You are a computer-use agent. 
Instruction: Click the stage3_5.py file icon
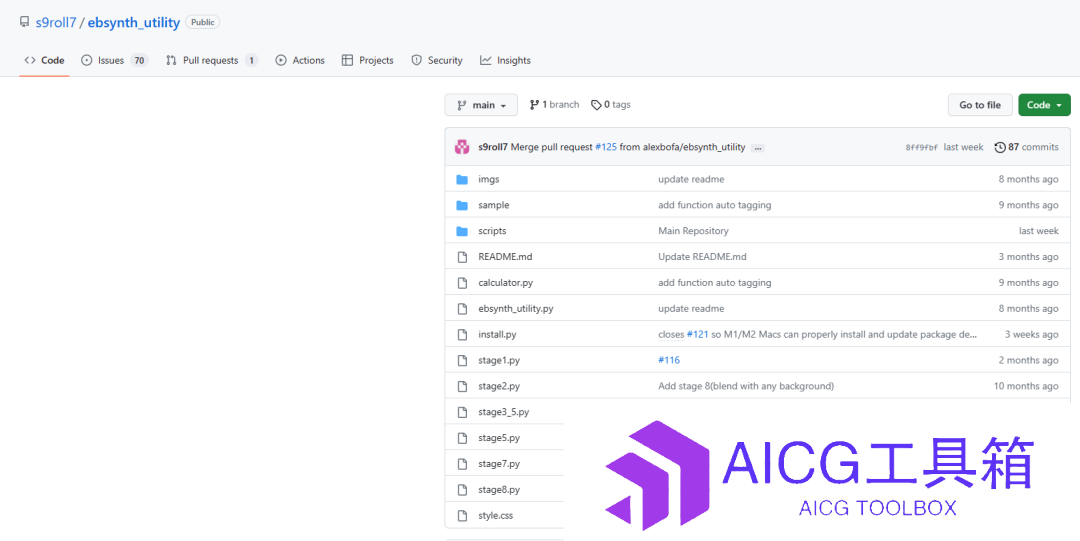point(462,412)
